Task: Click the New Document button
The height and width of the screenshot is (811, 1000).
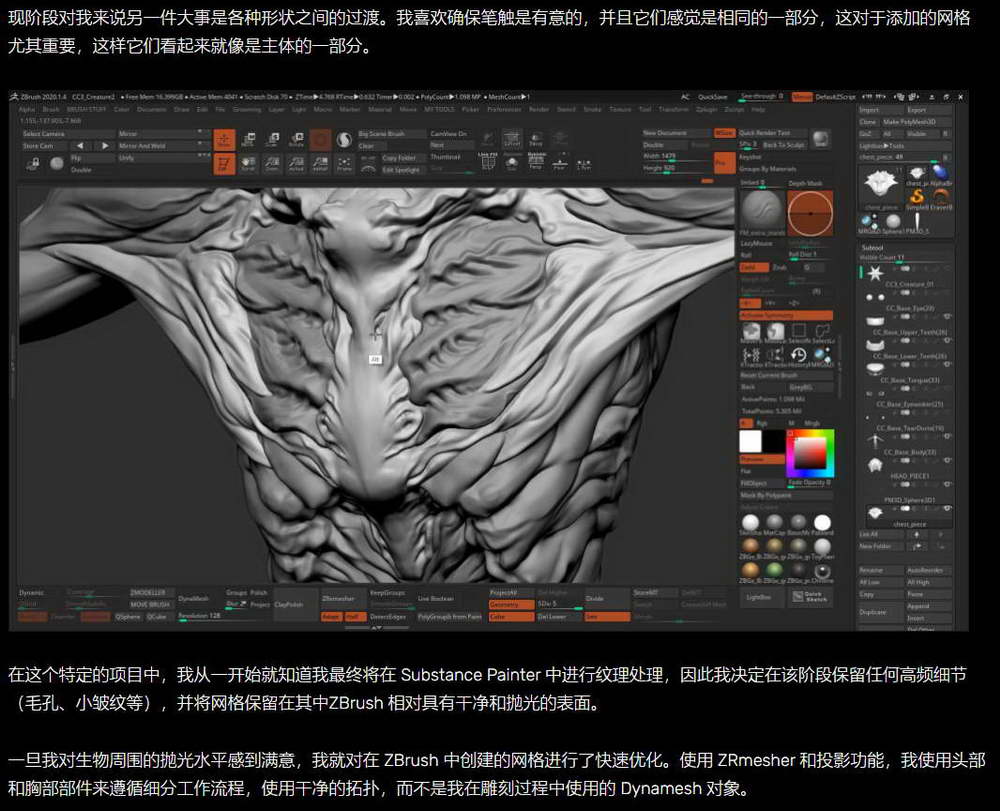Action: (675, 133)
